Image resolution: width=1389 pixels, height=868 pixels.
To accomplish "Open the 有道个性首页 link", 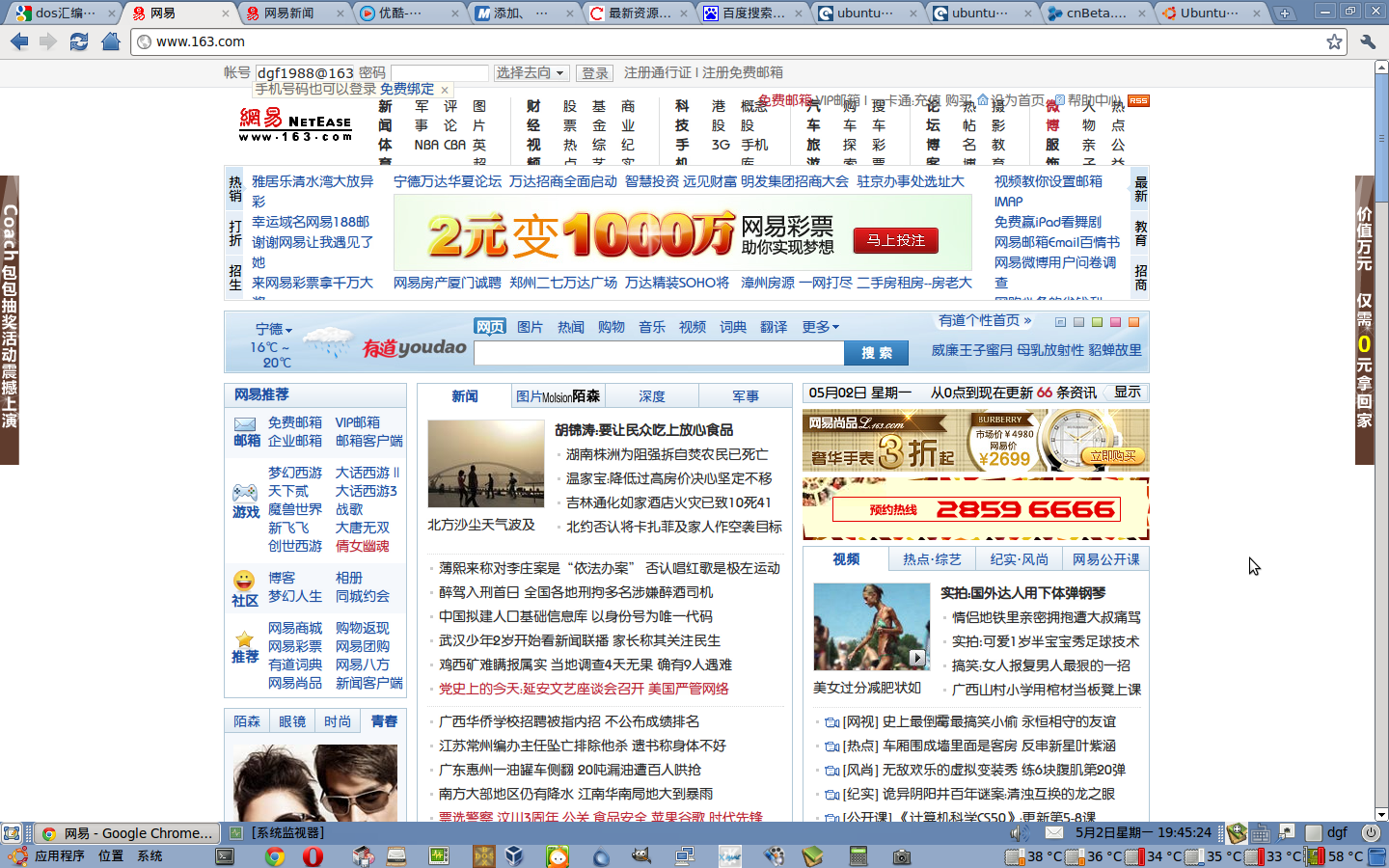I will 985,320.
